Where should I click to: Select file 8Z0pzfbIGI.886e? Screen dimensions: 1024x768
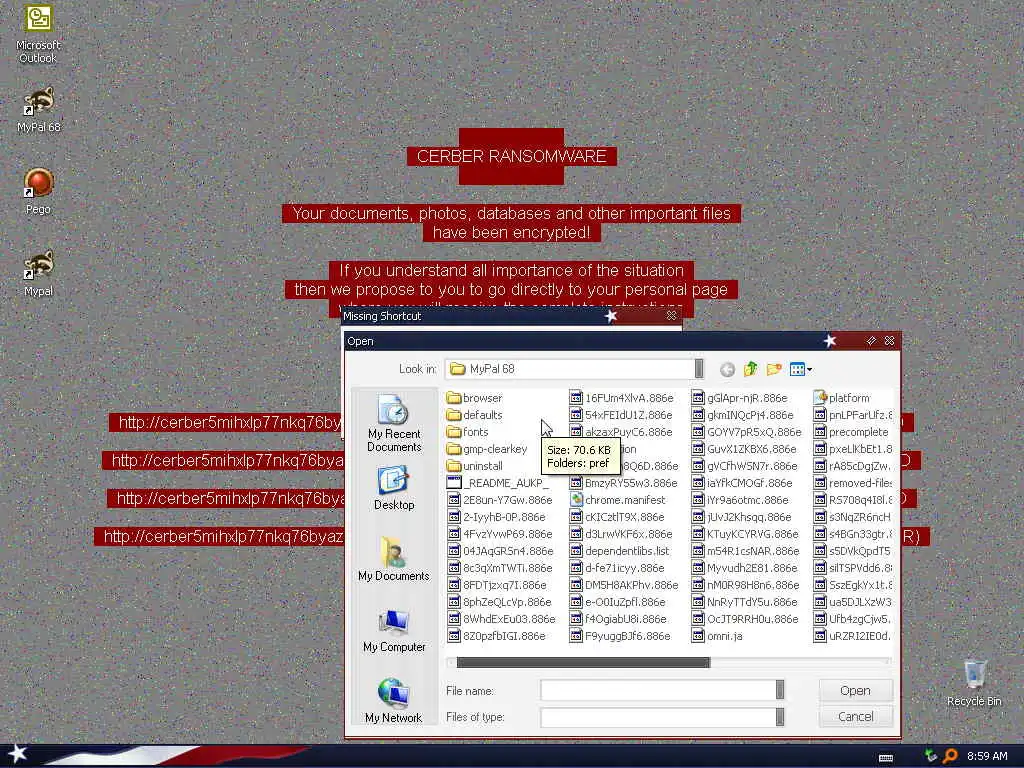tap(496, 635)
